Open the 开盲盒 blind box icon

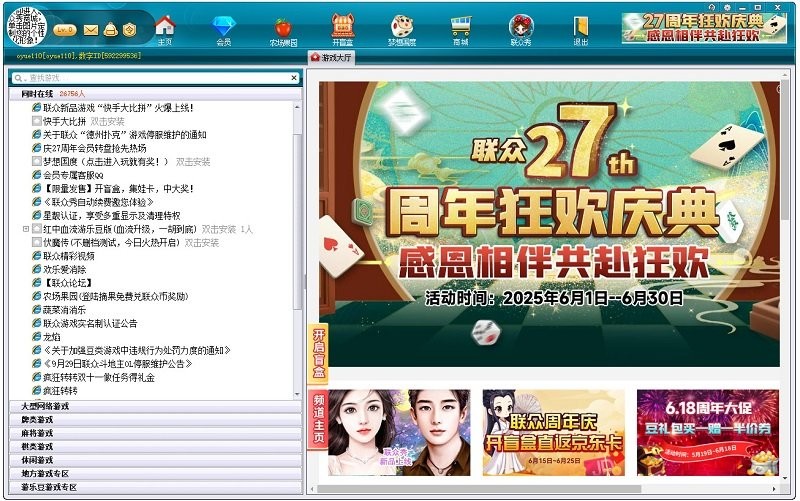(x=343, y=30)
